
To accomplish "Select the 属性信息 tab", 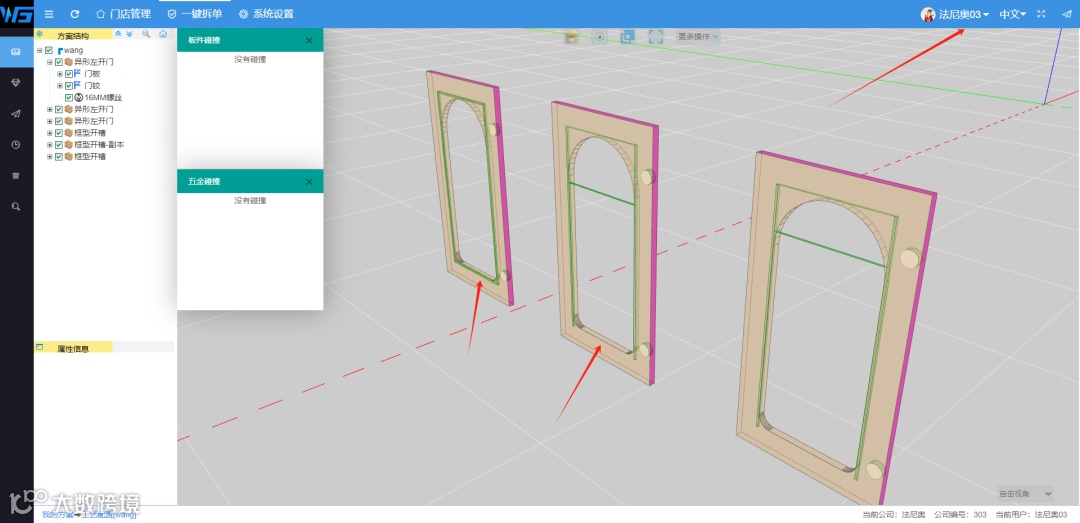I will tap(73, 348).
